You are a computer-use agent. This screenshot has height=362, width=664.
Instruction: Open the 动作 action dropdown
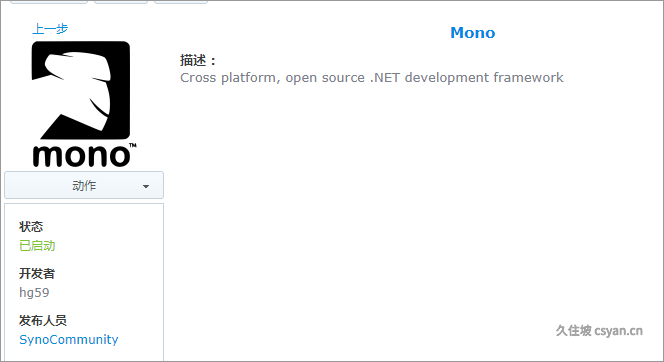coord(84,185)
